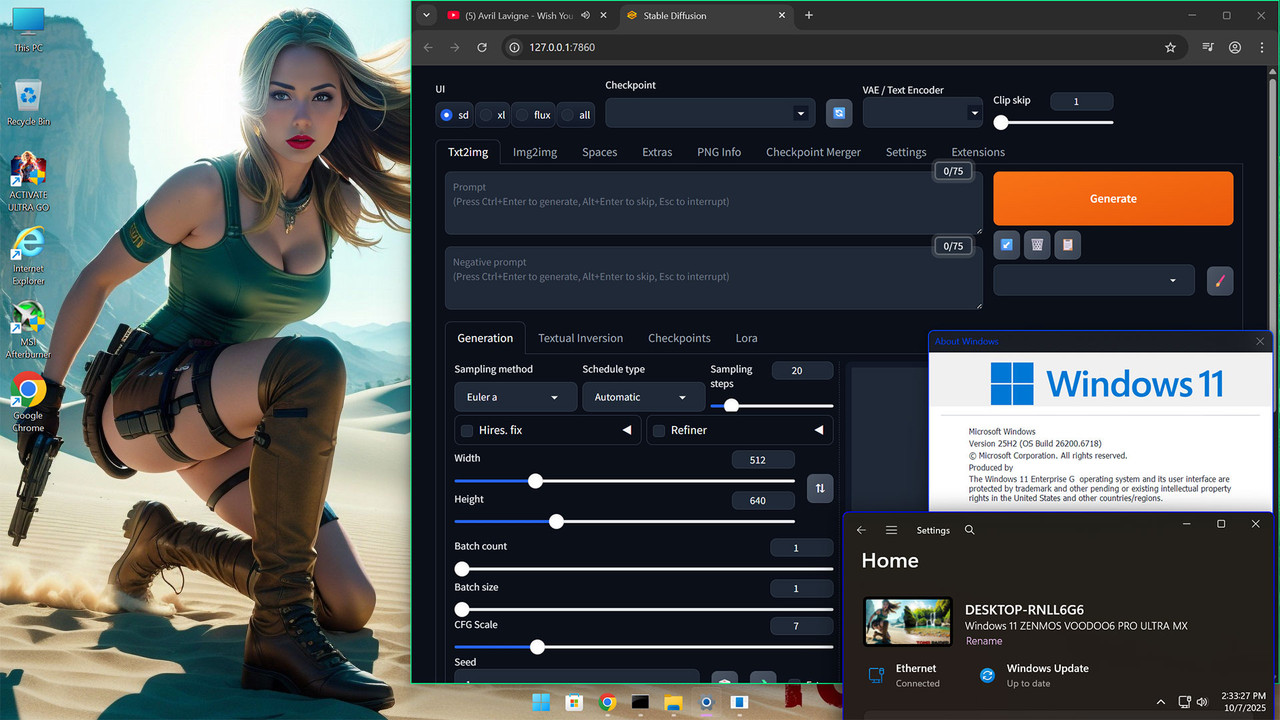Open Microsoft Store from taskbar
1280x720 pixels.
tap(574, 702)
